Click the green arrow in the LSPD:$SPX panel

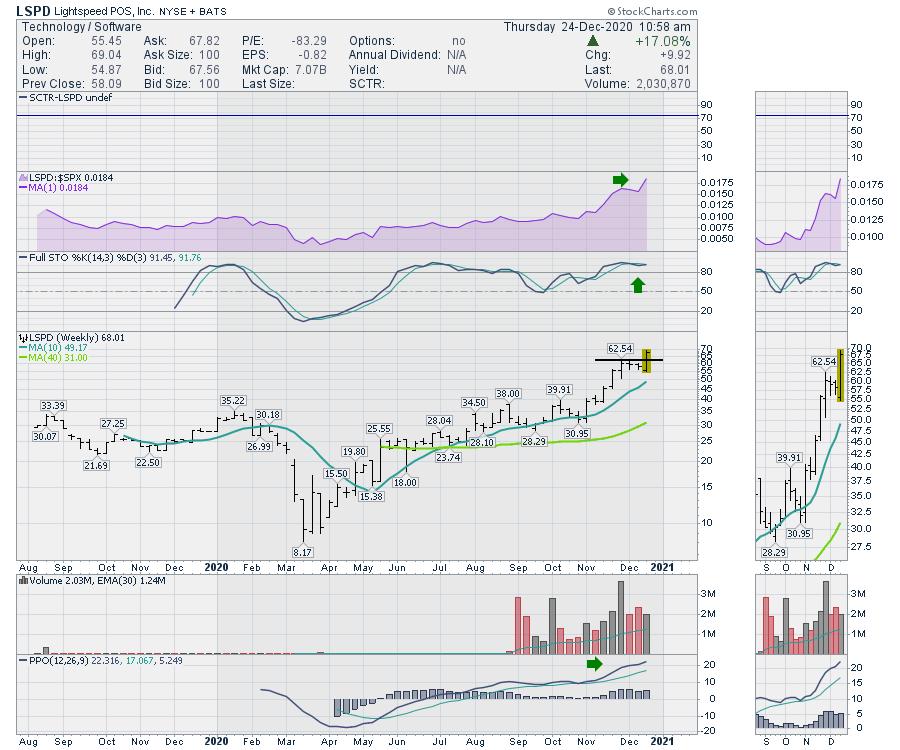[x=620, y=180]
